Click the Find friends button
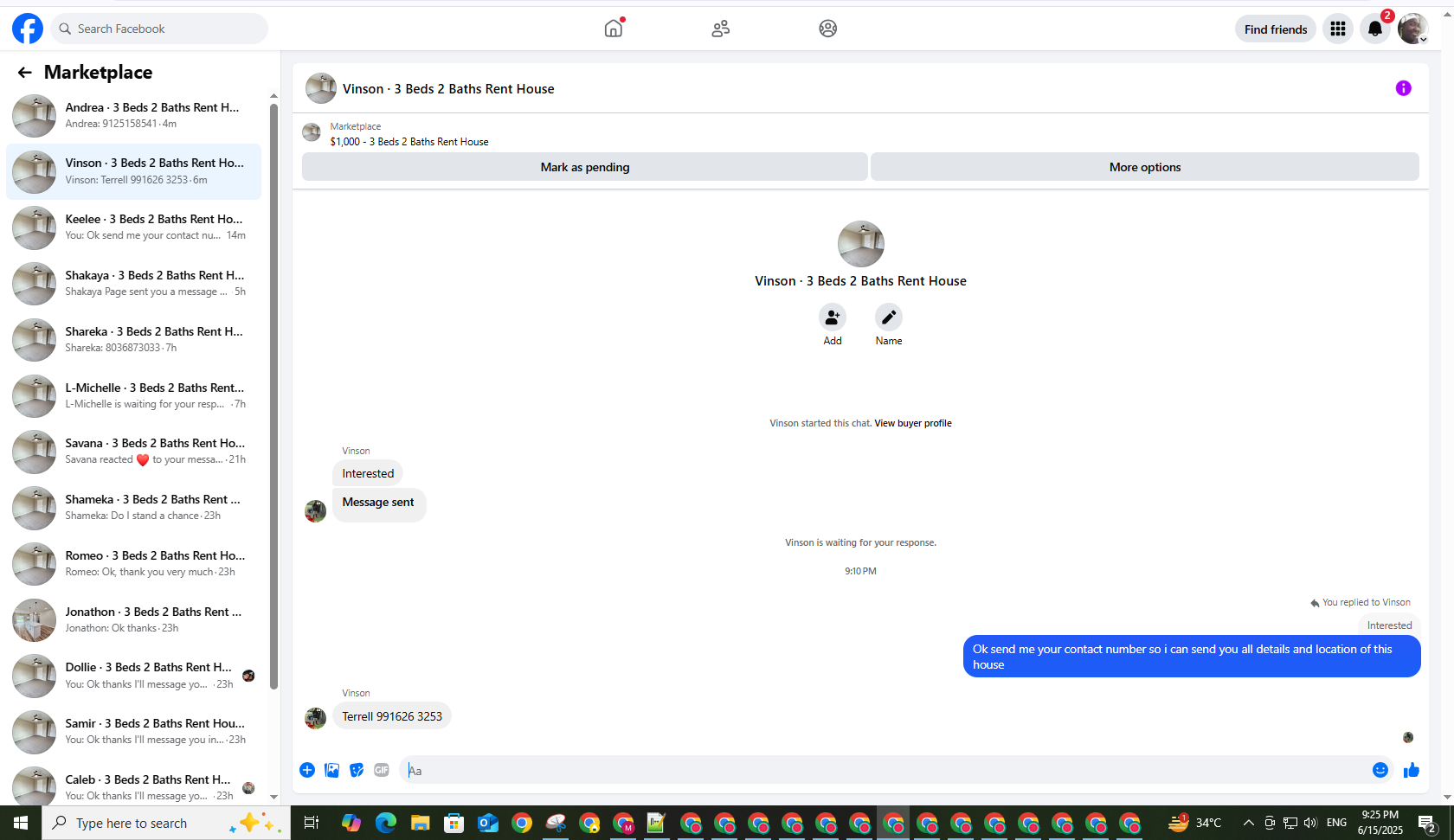This screenshot has height=840, width=1454. 1276,29
